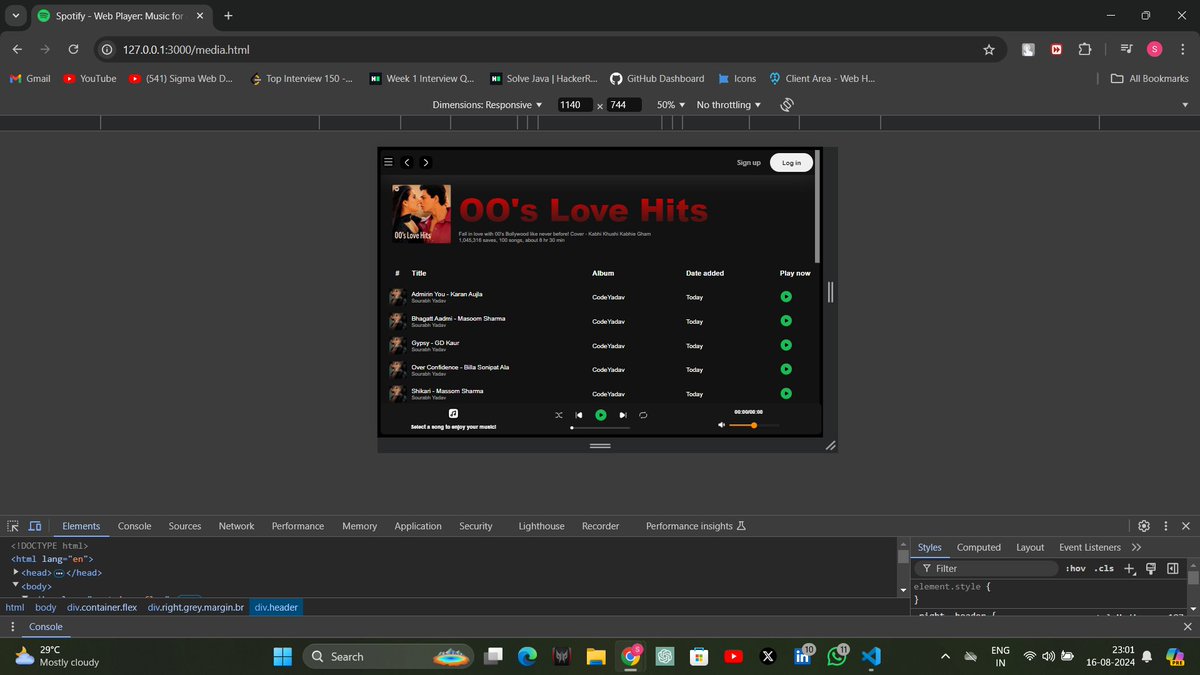Open DevTools settings gear
The image size is (1200, 675).
[1144, 526]
